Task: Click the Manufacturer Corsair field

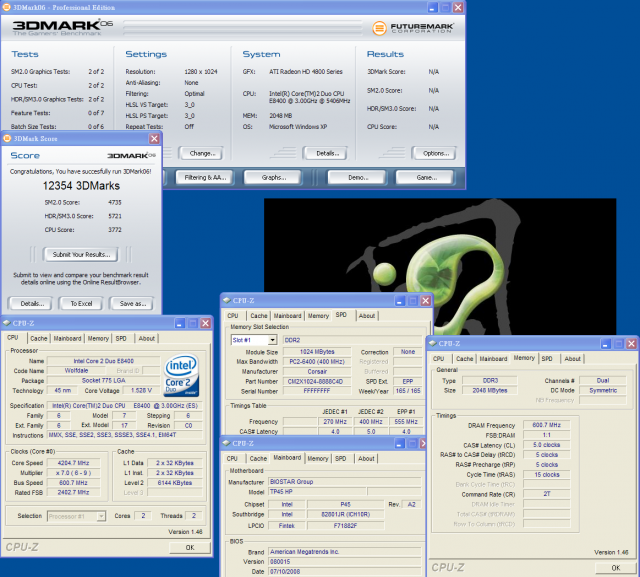Action: pos(317,372)
